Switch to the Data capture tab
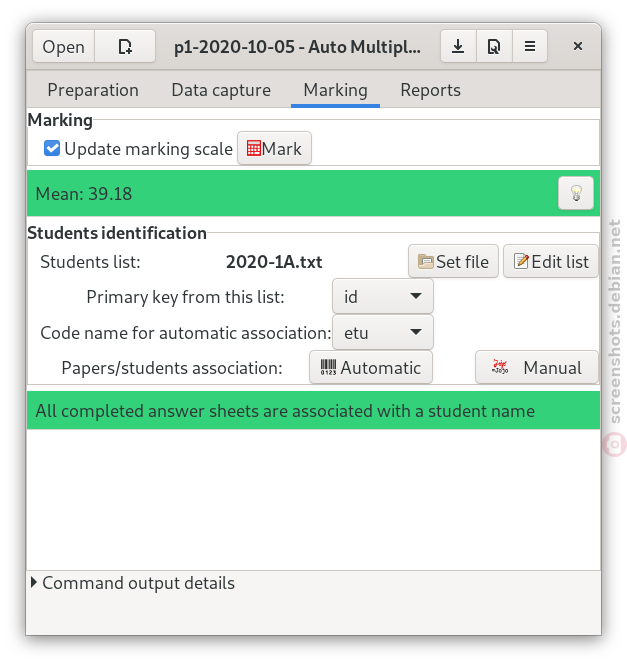 [221, 90]
